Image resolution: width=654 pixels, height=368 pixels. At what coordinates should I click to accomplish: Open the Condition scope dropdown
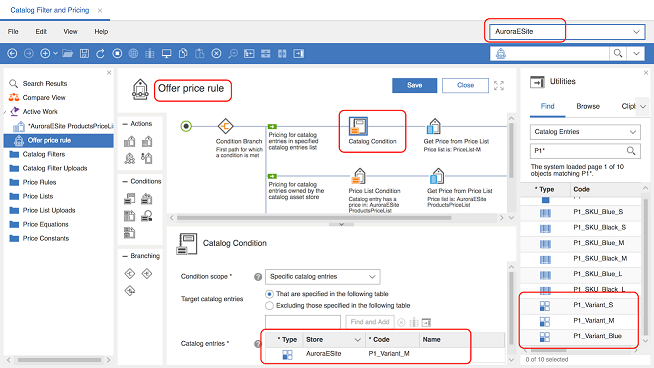(322, 277)
